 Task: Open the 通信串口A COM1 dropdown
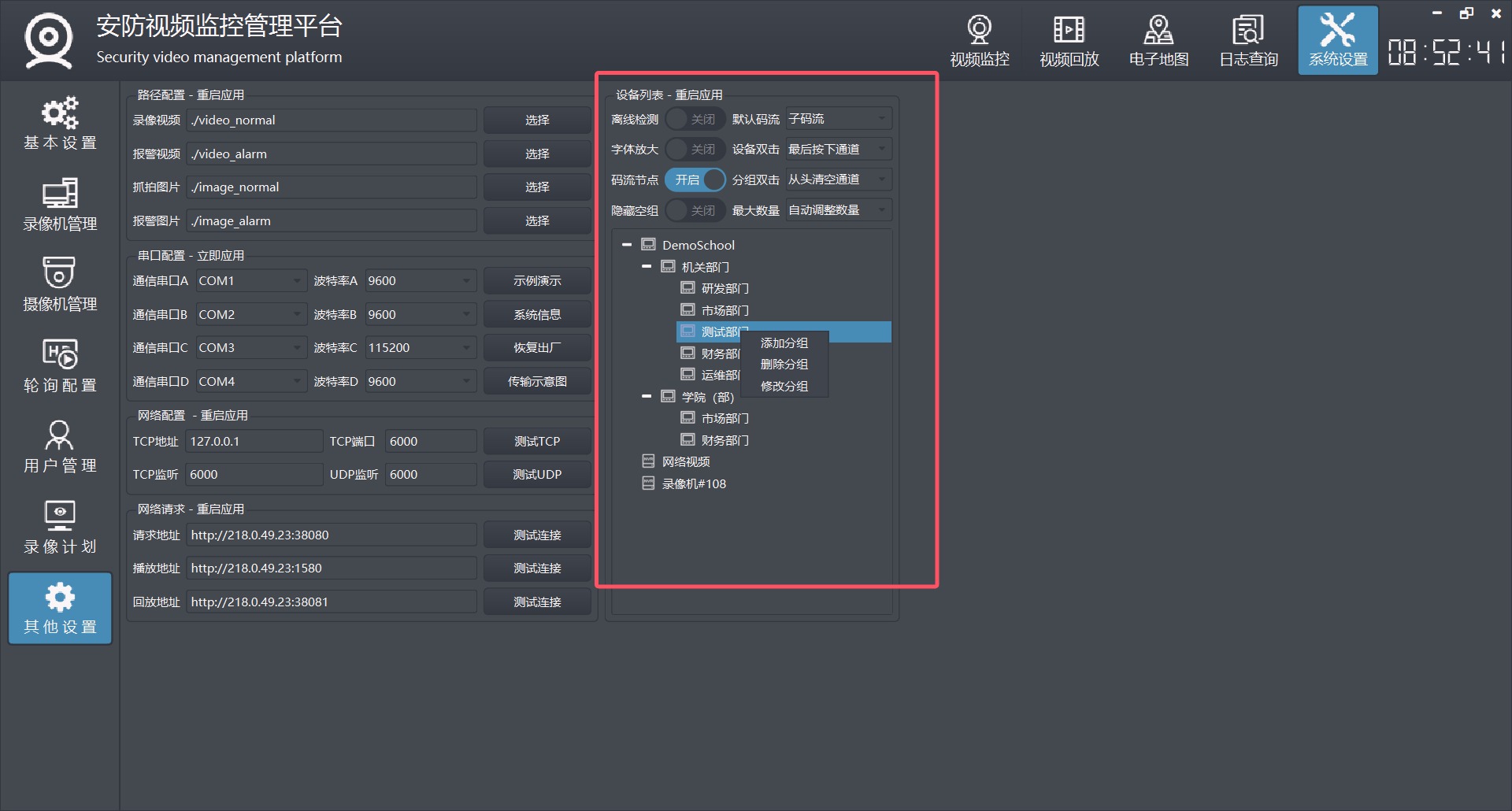point(250,280)
